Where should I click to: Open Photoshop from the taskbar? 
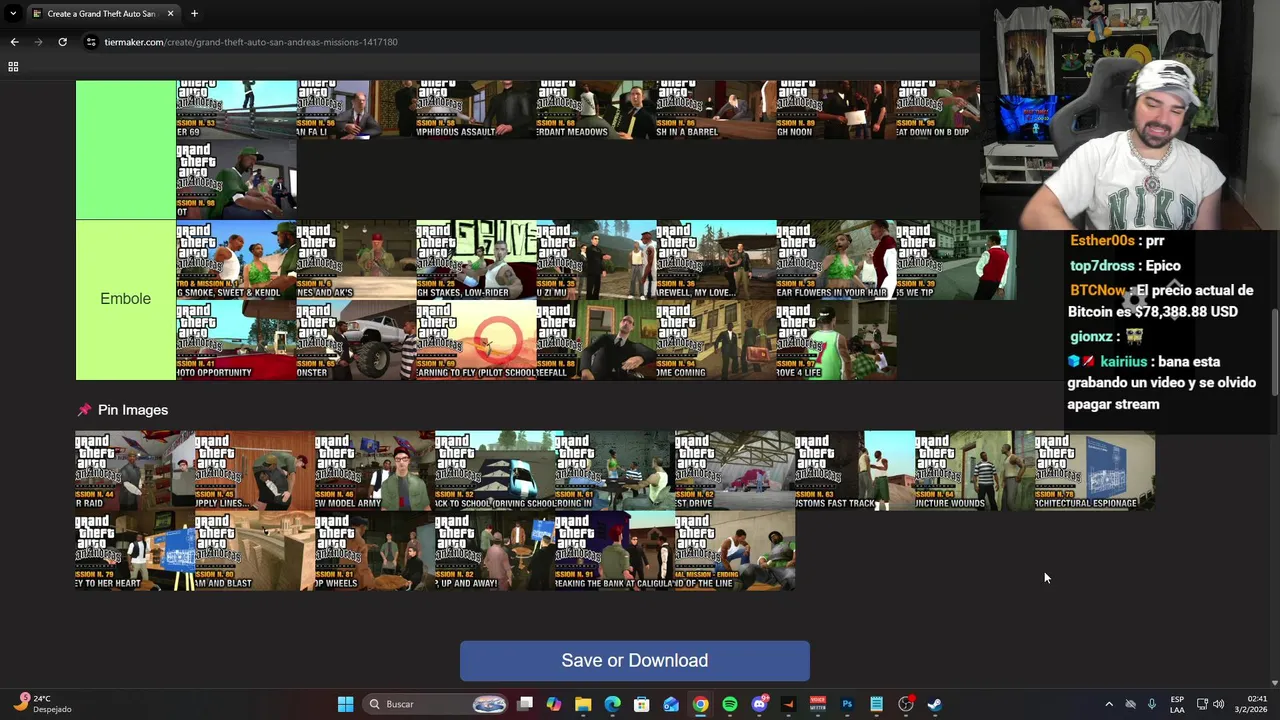(847, 704)
